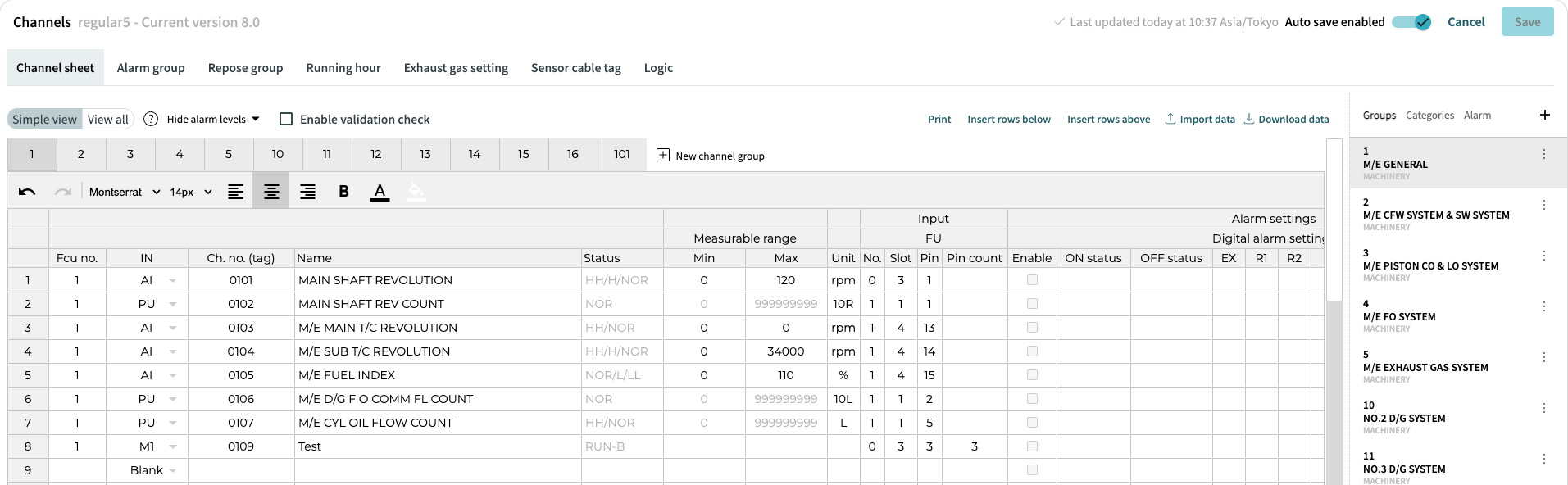The height and width of the screenshot is (485, 1568).
Task: Open the text color picker
Action: point(380,192)
